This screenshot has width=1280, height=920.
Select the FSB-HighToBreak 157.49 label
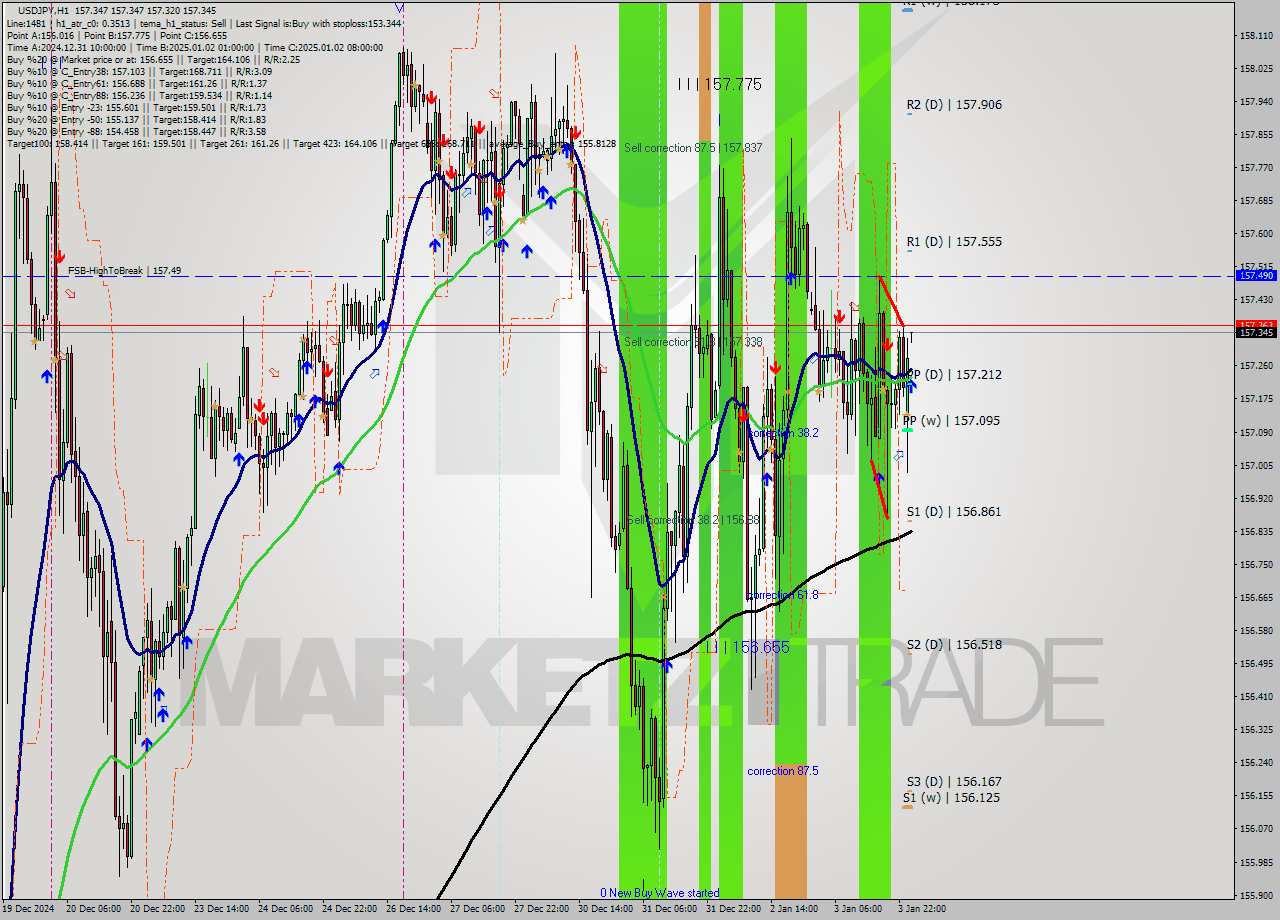(125, 271)
